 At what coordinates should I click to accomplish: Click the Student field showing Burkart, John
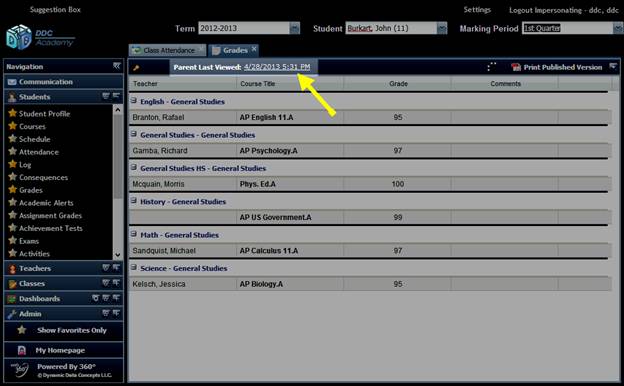391,28
